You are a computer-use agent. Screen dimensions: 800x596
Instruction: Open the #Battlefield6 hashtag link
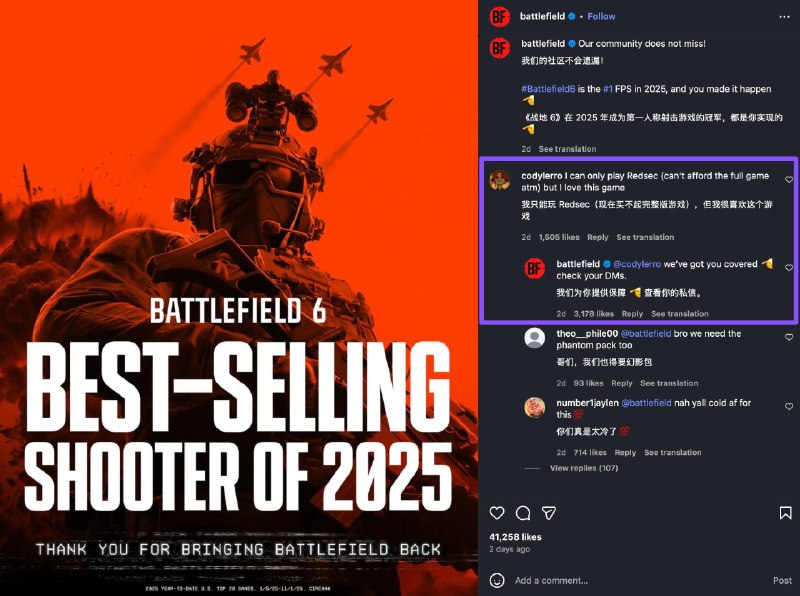[548, 89]
